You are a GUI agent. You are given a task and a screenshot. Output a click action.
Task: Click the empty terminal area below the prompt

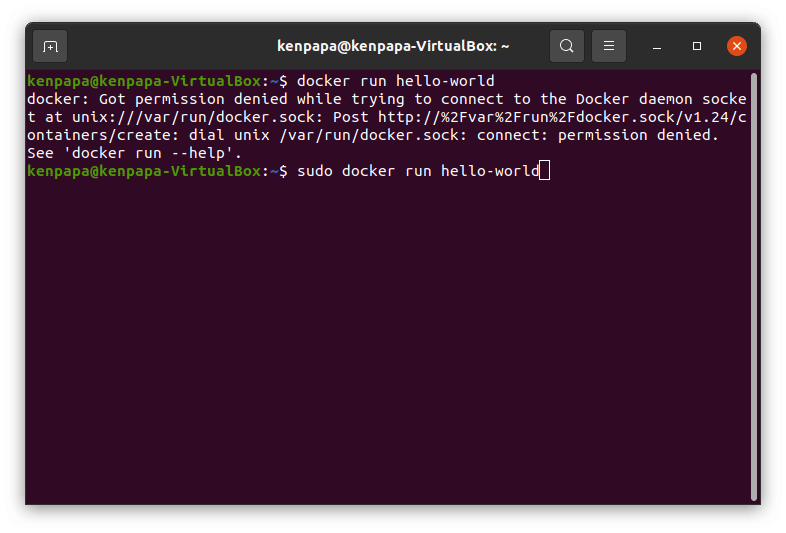tap(388, 341)
